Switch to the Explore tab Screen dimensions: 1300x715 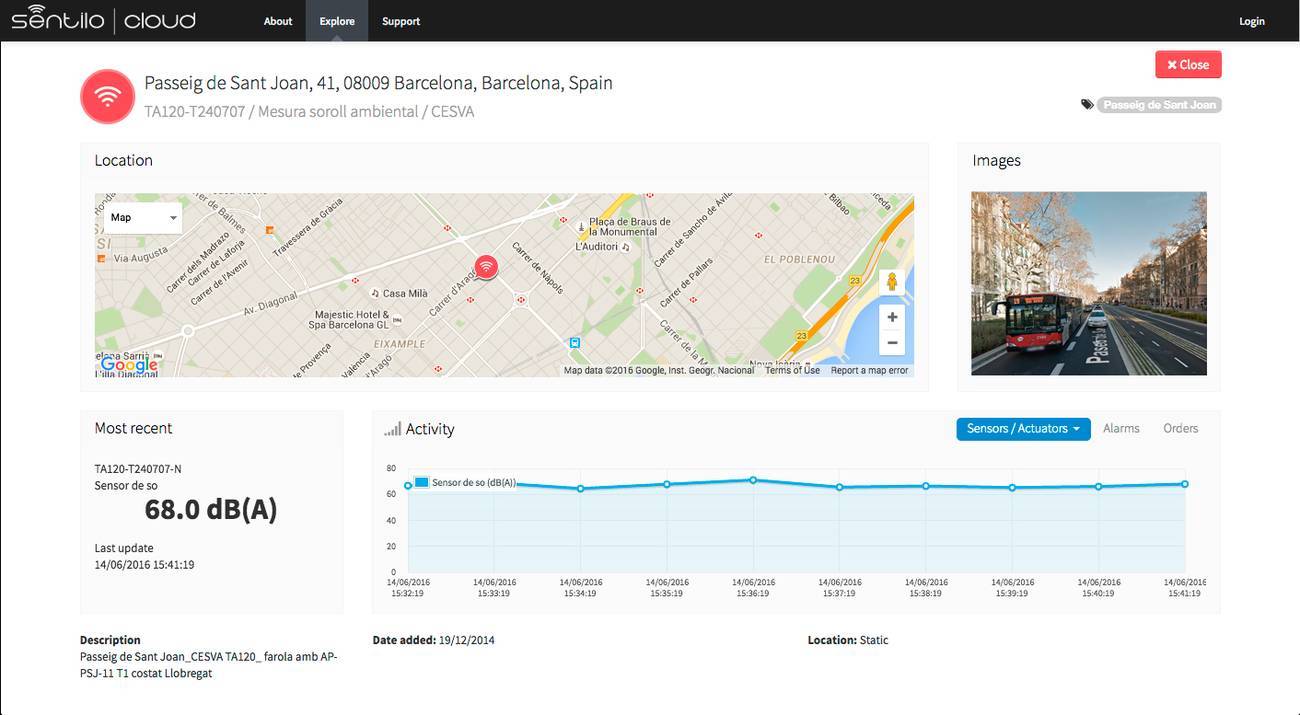pos(336,20)
